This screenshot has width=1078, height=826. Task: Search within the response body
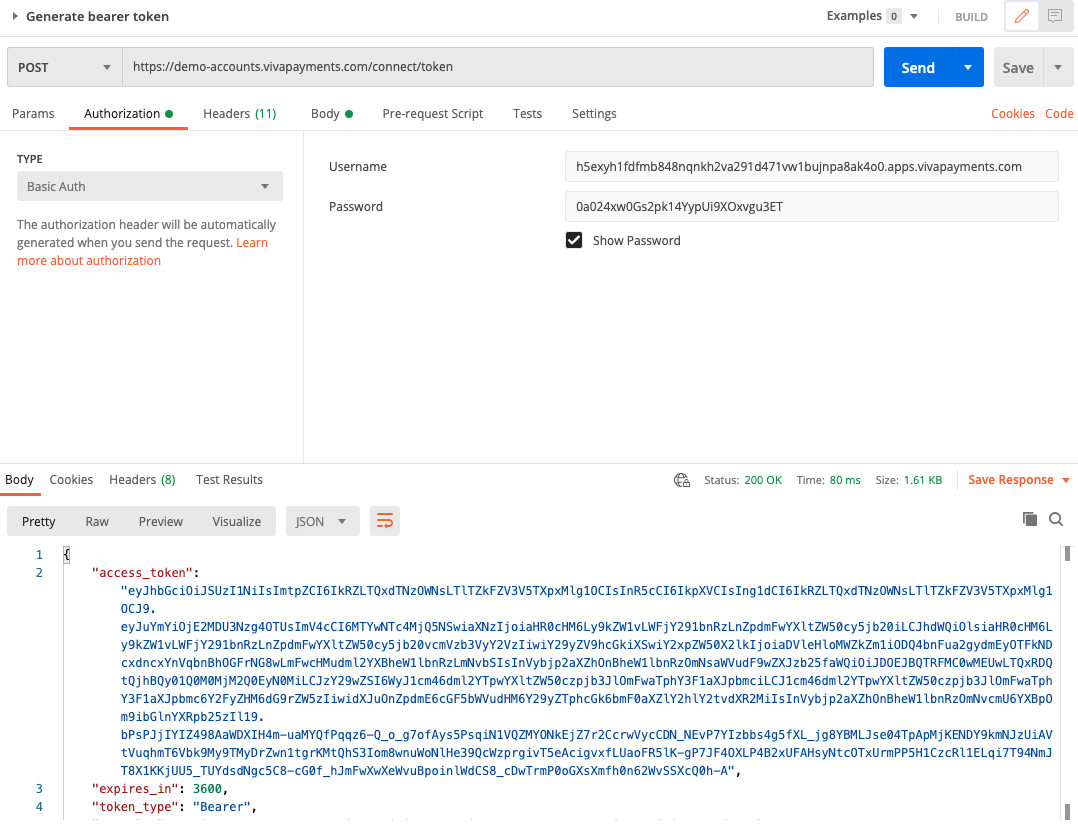click(1056, 520)
